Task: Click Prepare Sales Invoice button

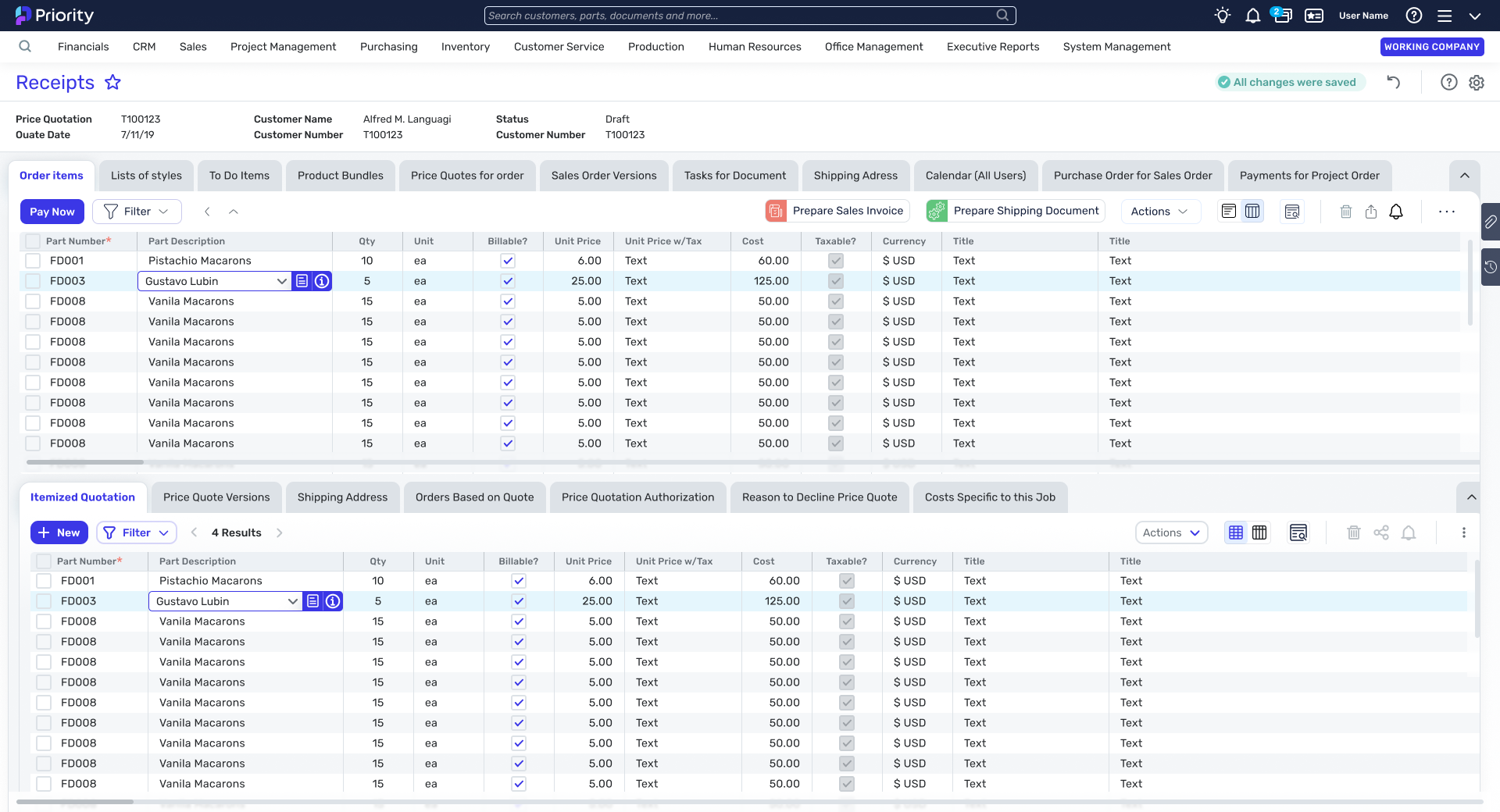Action: [x=837, y=211]
